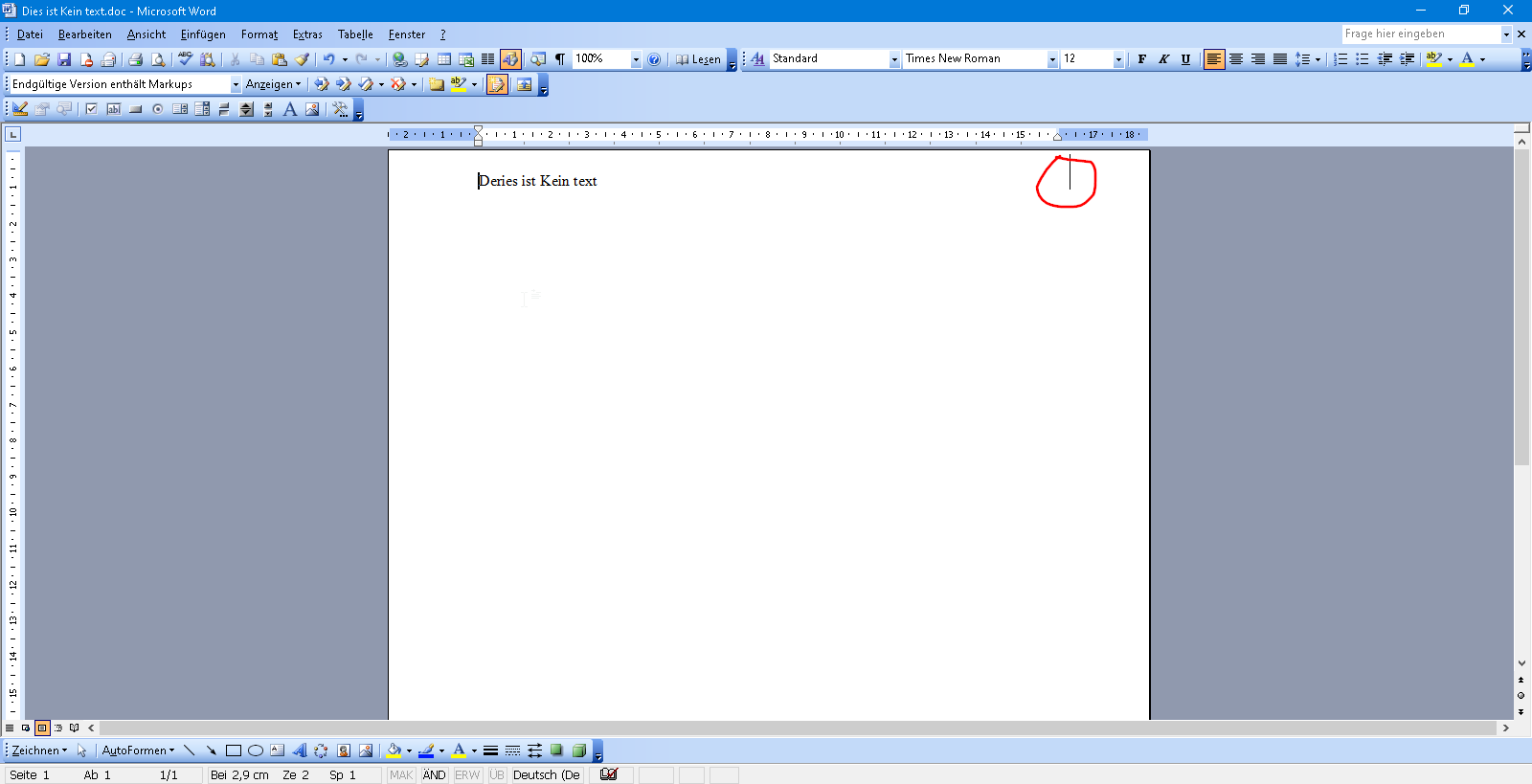
Task: Print the document with the printer icon
Action: (x=135, y=59)
